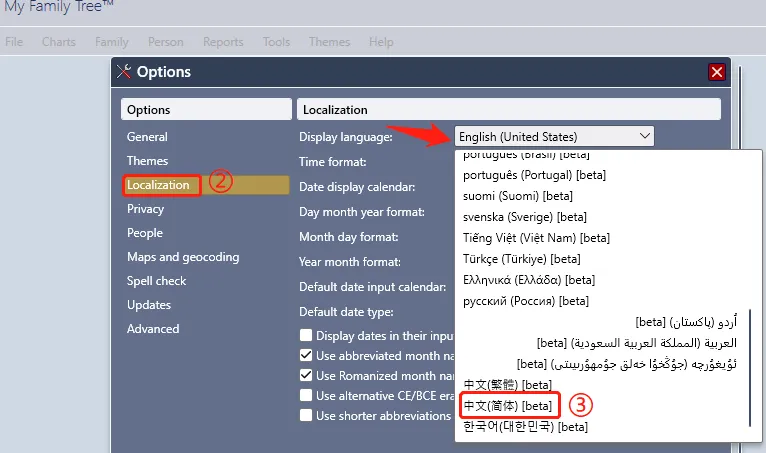This screenshot has height=453, width=766.
Task: Choose Tiếng Việt (Việt Nam) language
Action: [x=536, y=238]
